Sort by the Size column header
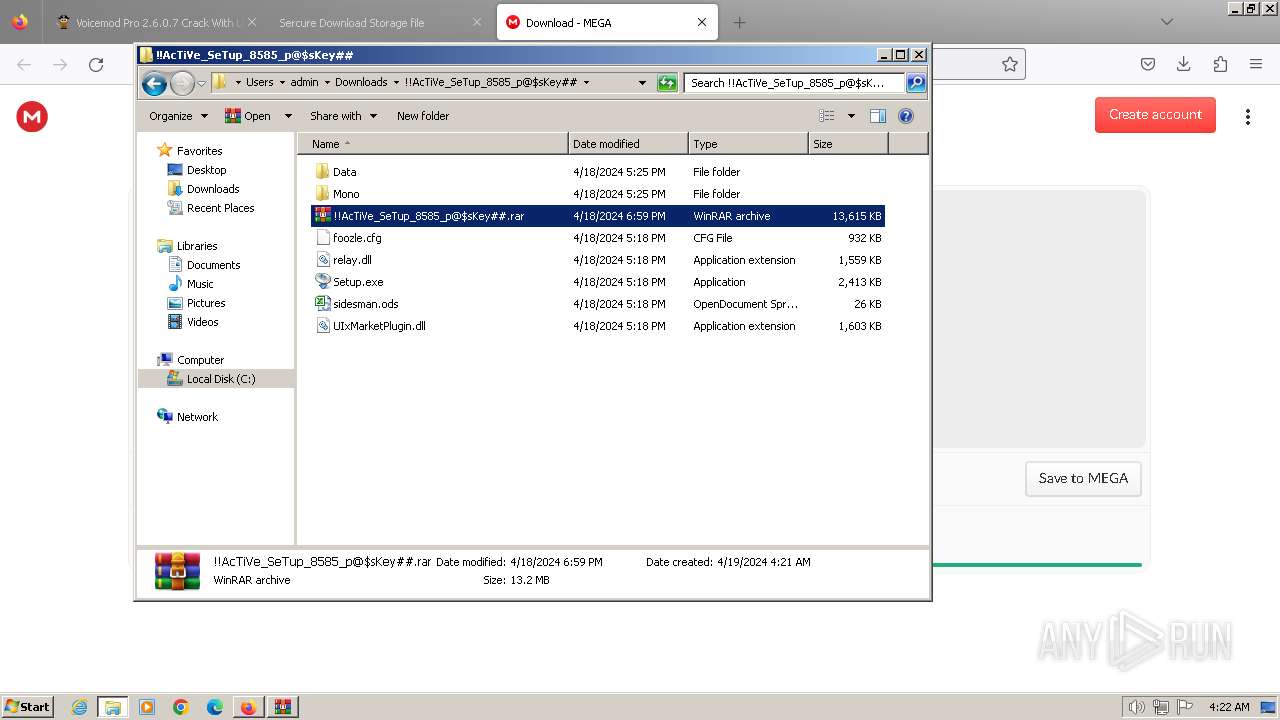 (x=848, y=144)
